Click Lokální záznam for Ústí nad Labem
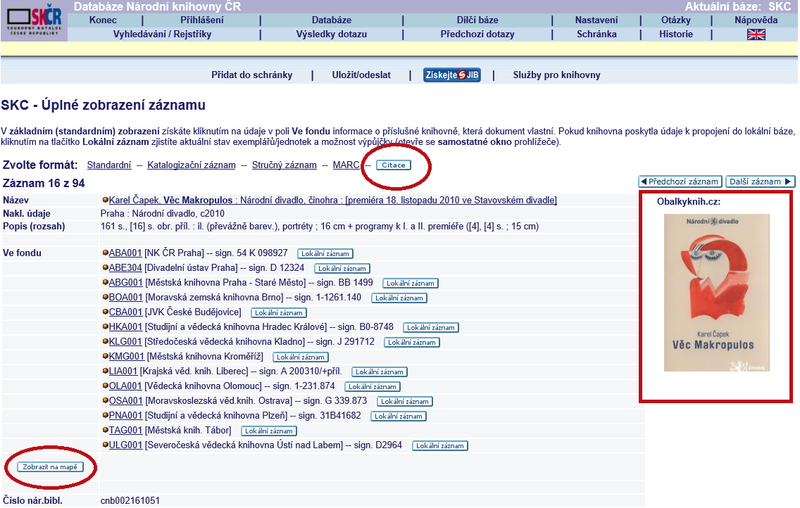The image size is (800, 508). [440, 446]
